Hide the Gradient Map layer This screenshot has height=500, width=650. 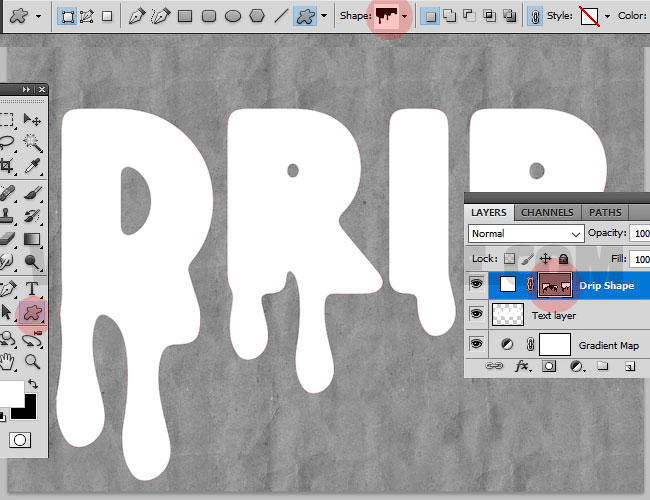476,344
